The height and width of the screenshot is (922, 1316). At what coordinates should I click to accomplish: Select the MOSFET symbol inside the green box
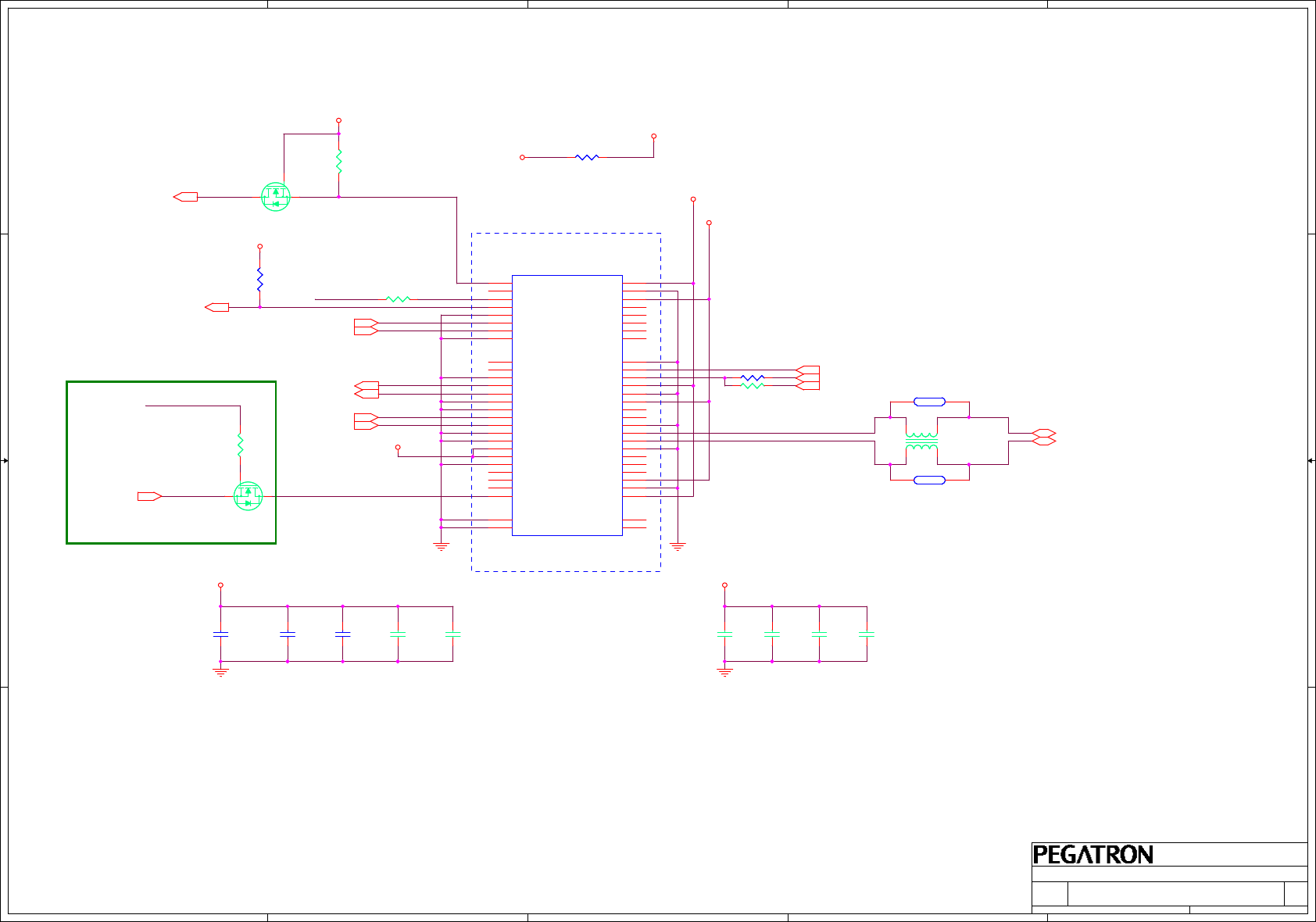tap(249, 496)
